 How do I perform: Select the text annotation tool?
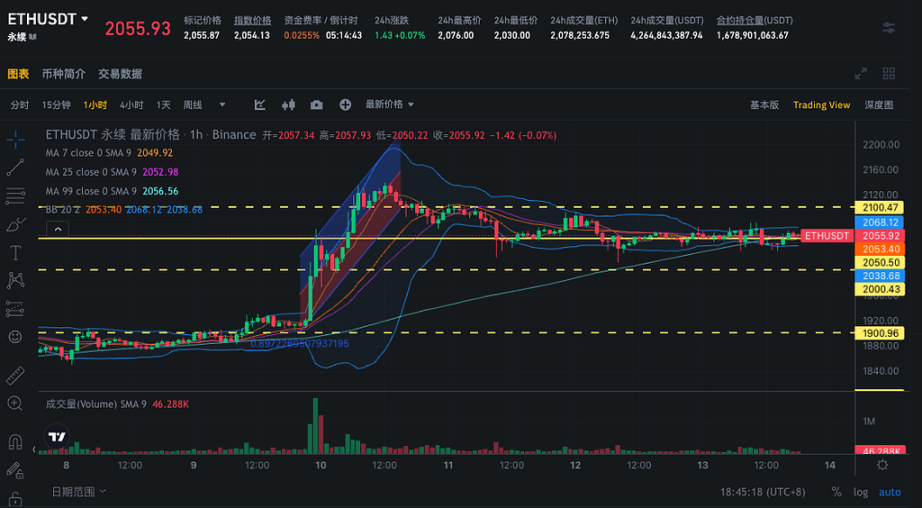pyautogui.click(x=15, y=253)
